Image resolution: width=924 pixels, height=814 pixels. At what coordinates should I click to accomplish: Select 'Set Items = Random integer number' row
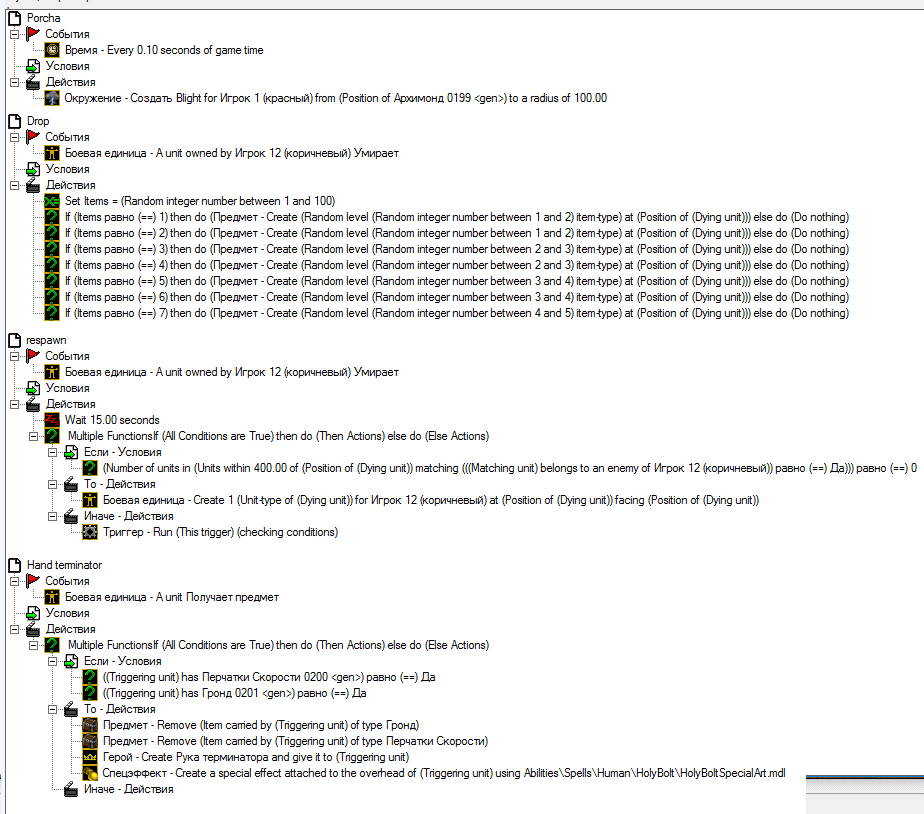click(200, 201)
